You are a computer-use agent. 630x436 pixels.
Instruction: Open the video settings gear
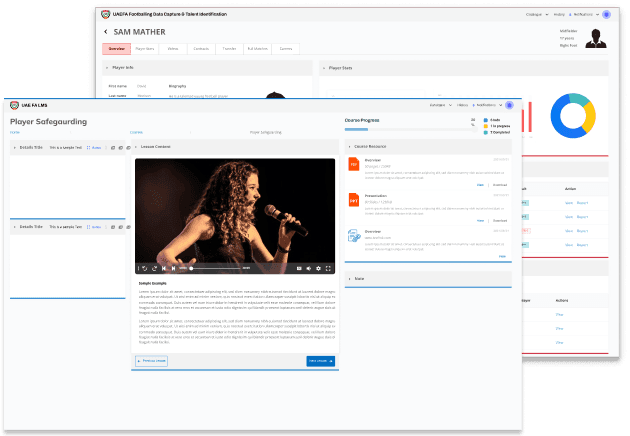tap(318, 268)
